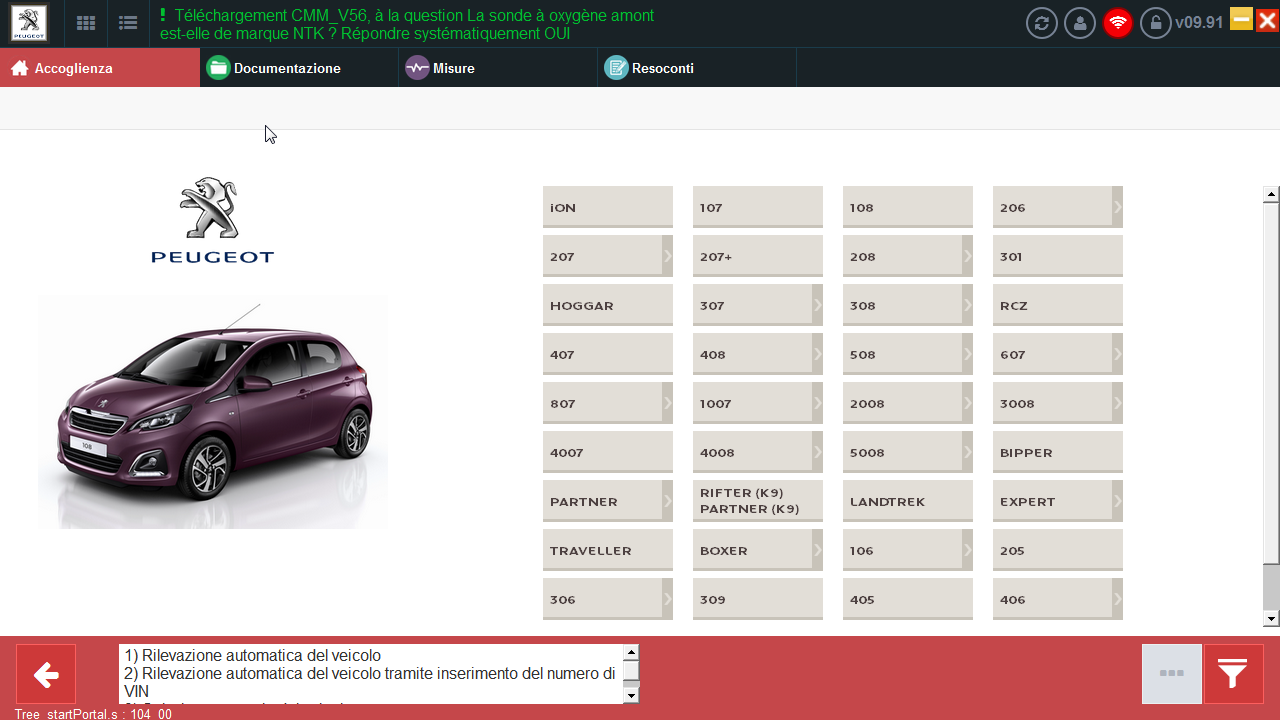Image resolution: width=1280 pixels, height=720 pixels.
Task: Click the purple Peugeot 108 car image
Action: [213, 412]
